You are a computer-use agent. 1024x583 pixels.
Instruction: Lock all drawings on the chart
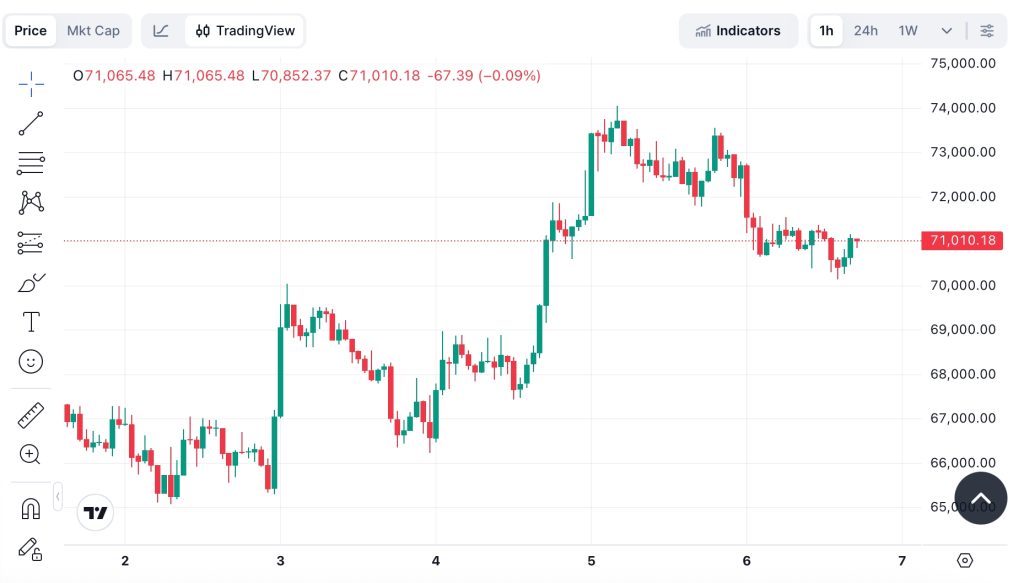[30, 549]
